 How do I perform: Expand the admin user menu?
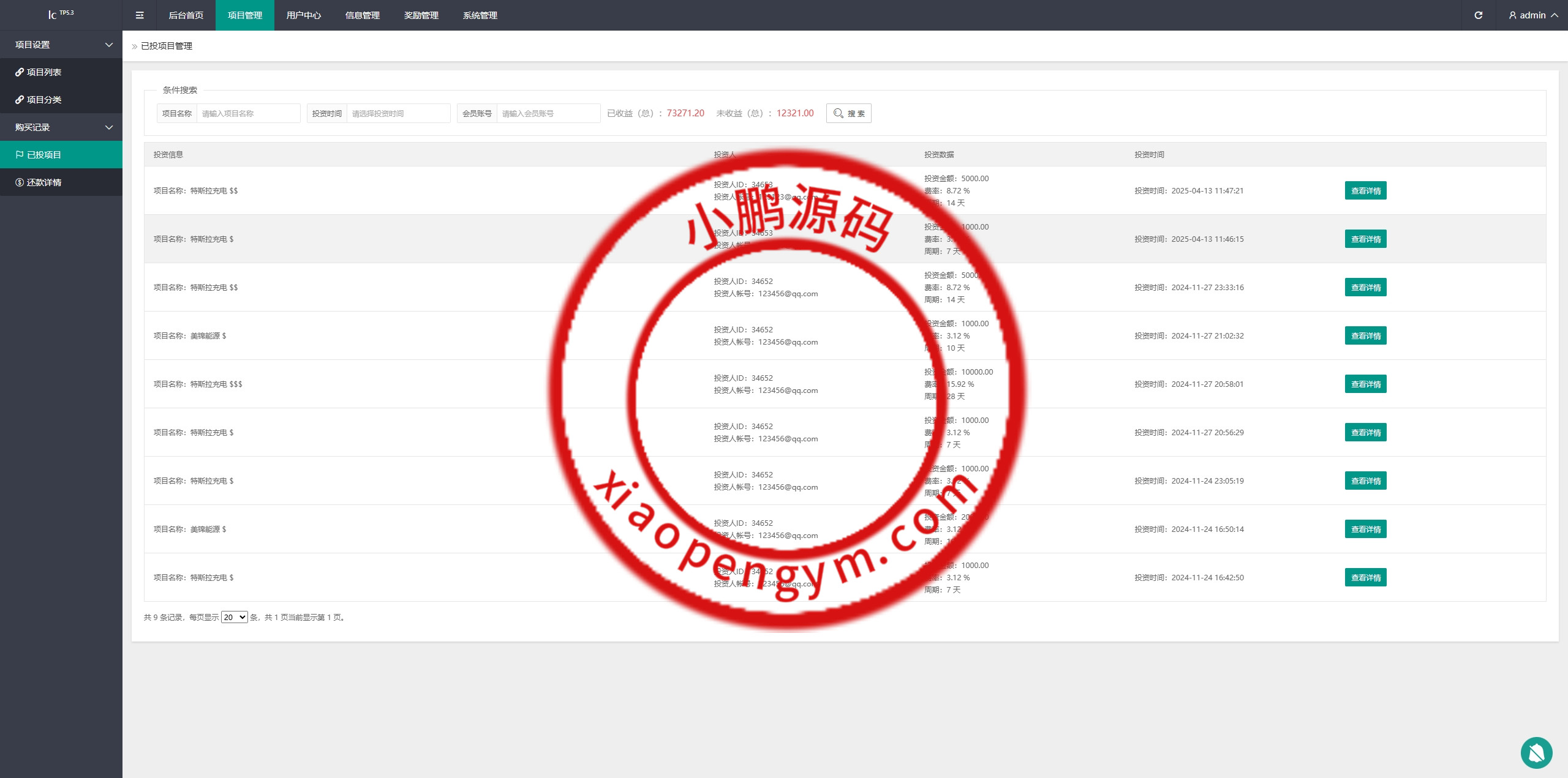[1534, 15]
